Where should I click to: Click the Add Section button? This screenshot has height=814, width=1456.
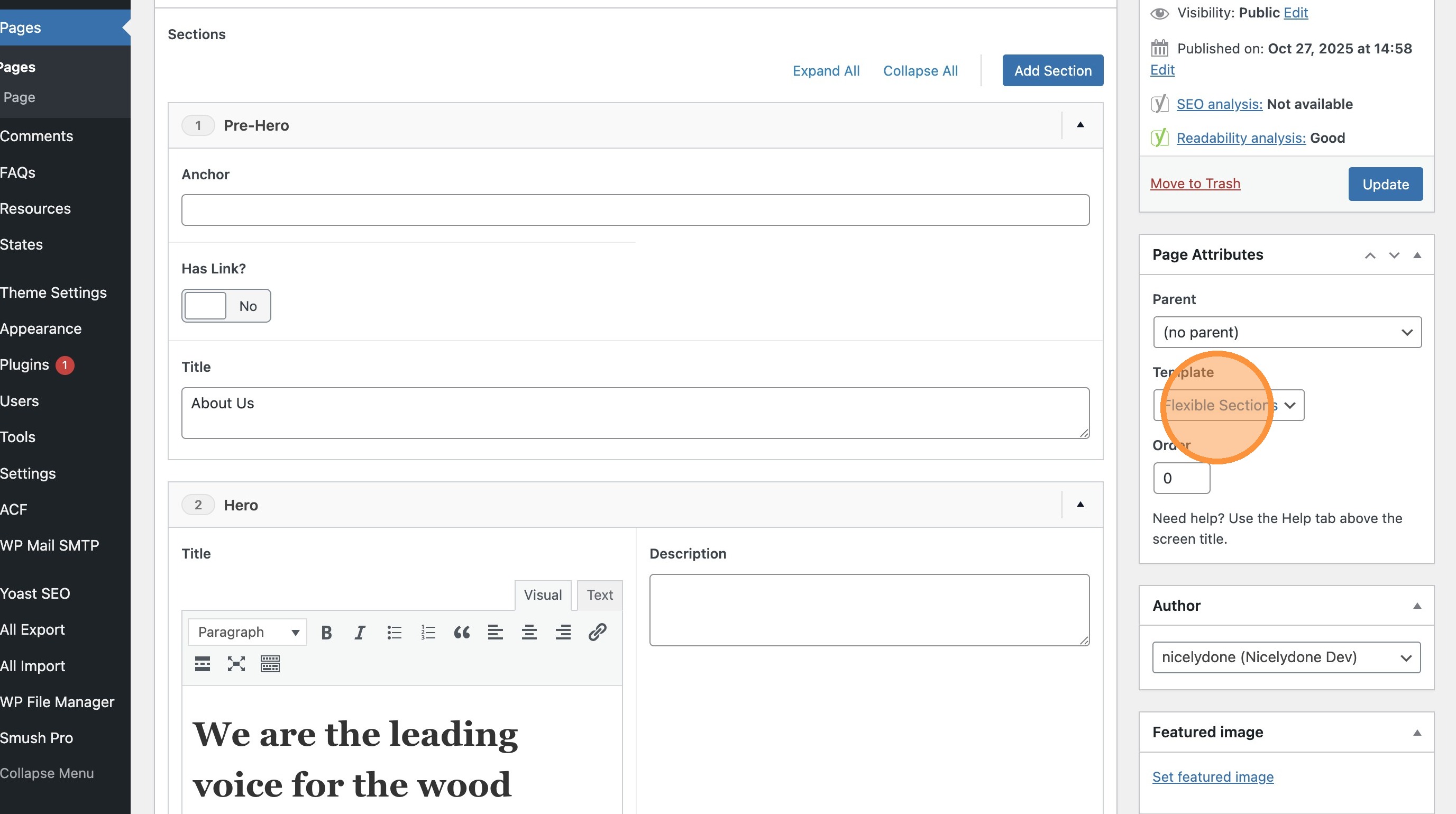(1052, 71)
